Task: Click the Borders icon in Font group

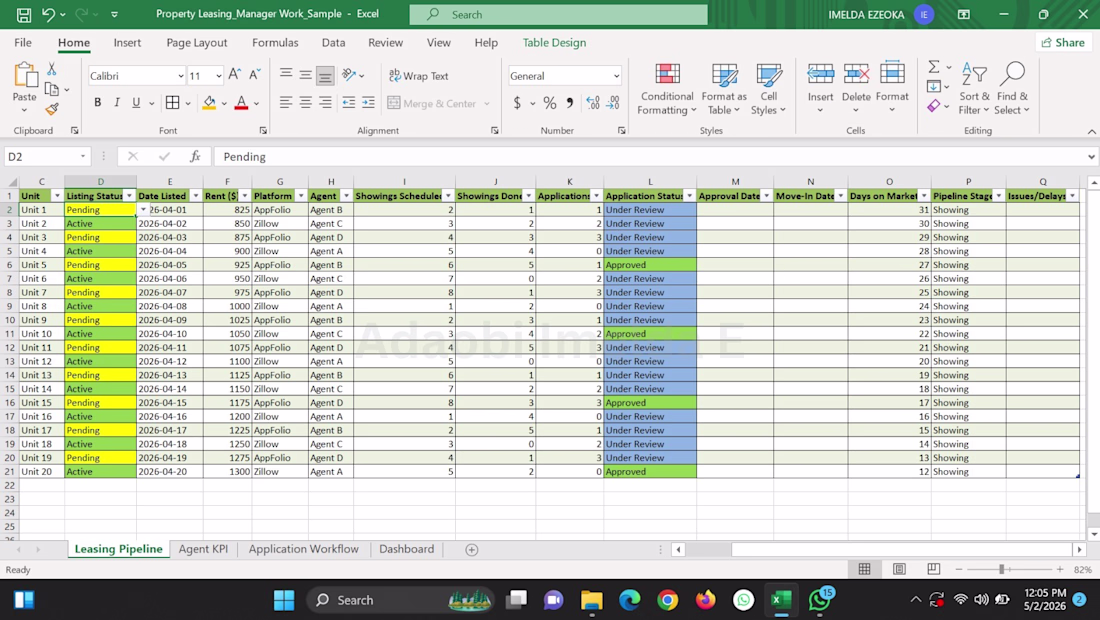Action: (173, 102)
